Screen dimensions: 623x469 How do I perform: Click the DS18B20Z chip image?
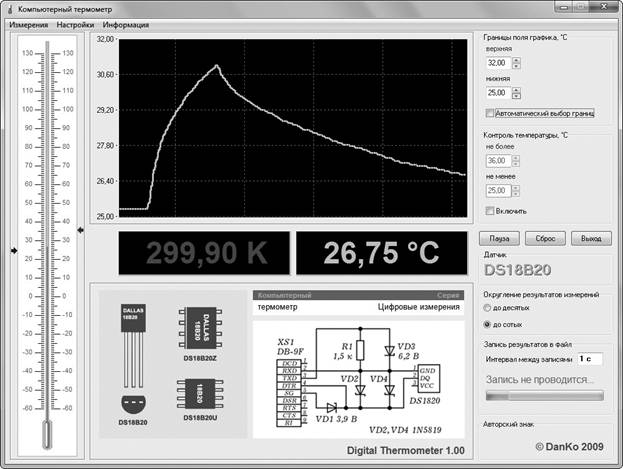tap(200, 328)
